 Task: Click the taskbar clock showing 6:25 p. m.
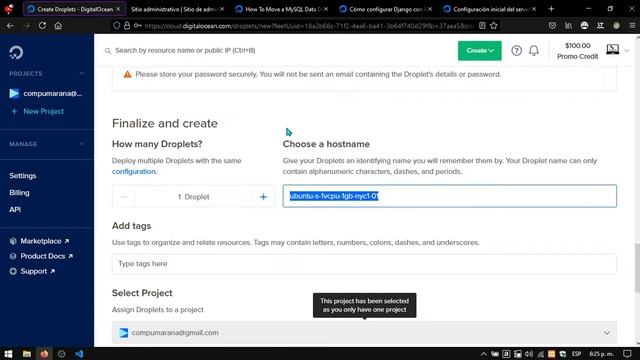(x=601, y=354)
